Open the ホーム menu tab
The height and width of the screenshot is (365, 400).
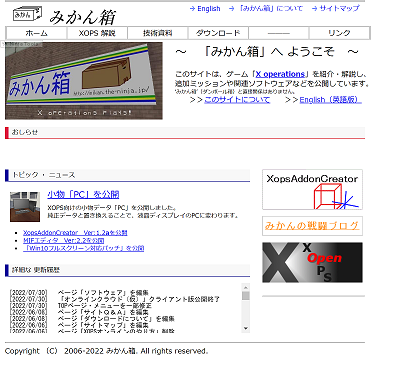coord(36,33)
